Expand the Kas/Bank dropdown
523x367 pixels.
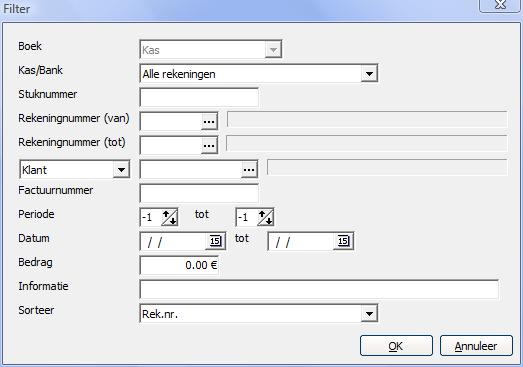pos(369,73)
